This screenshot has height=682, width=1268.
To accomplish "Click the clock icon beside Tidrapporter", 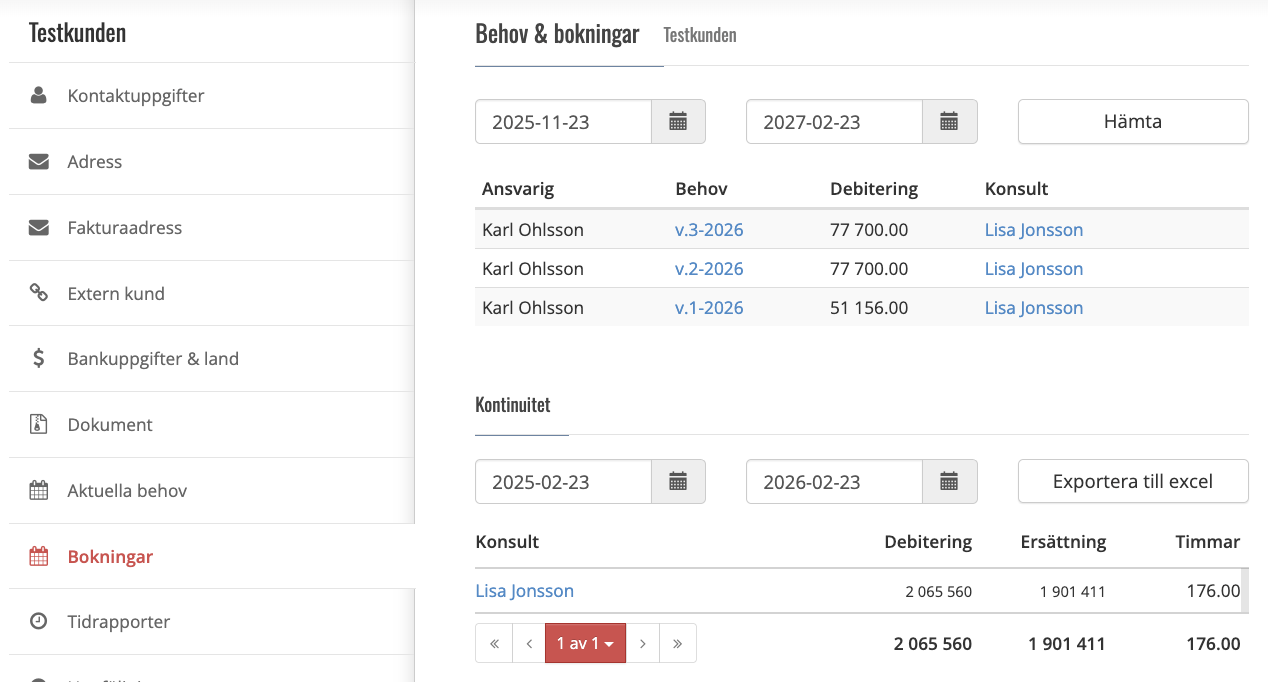I will tap(39, 621).
